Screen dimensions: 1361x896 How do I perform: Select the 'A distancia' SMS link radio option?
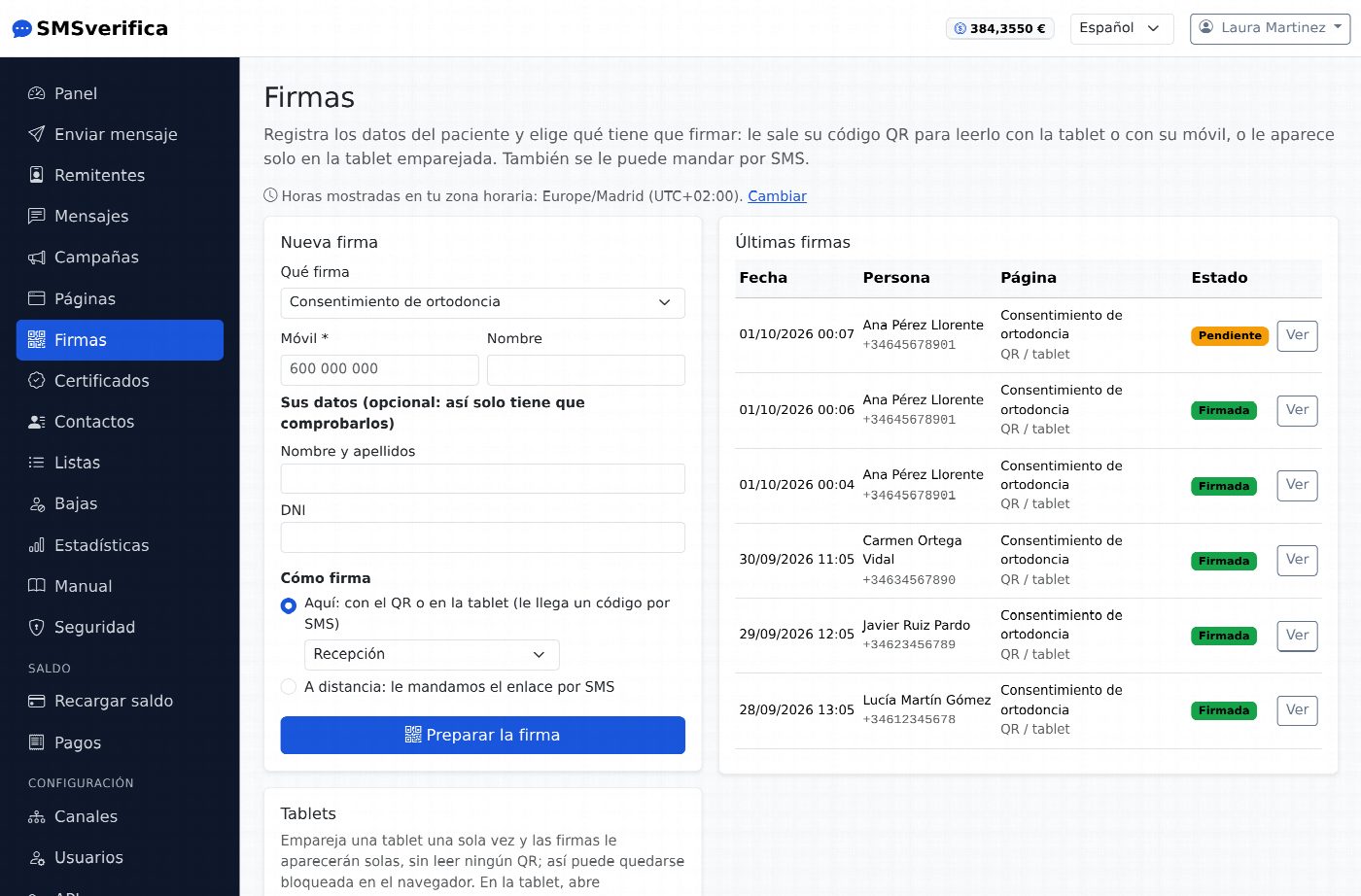click(289, 687)
